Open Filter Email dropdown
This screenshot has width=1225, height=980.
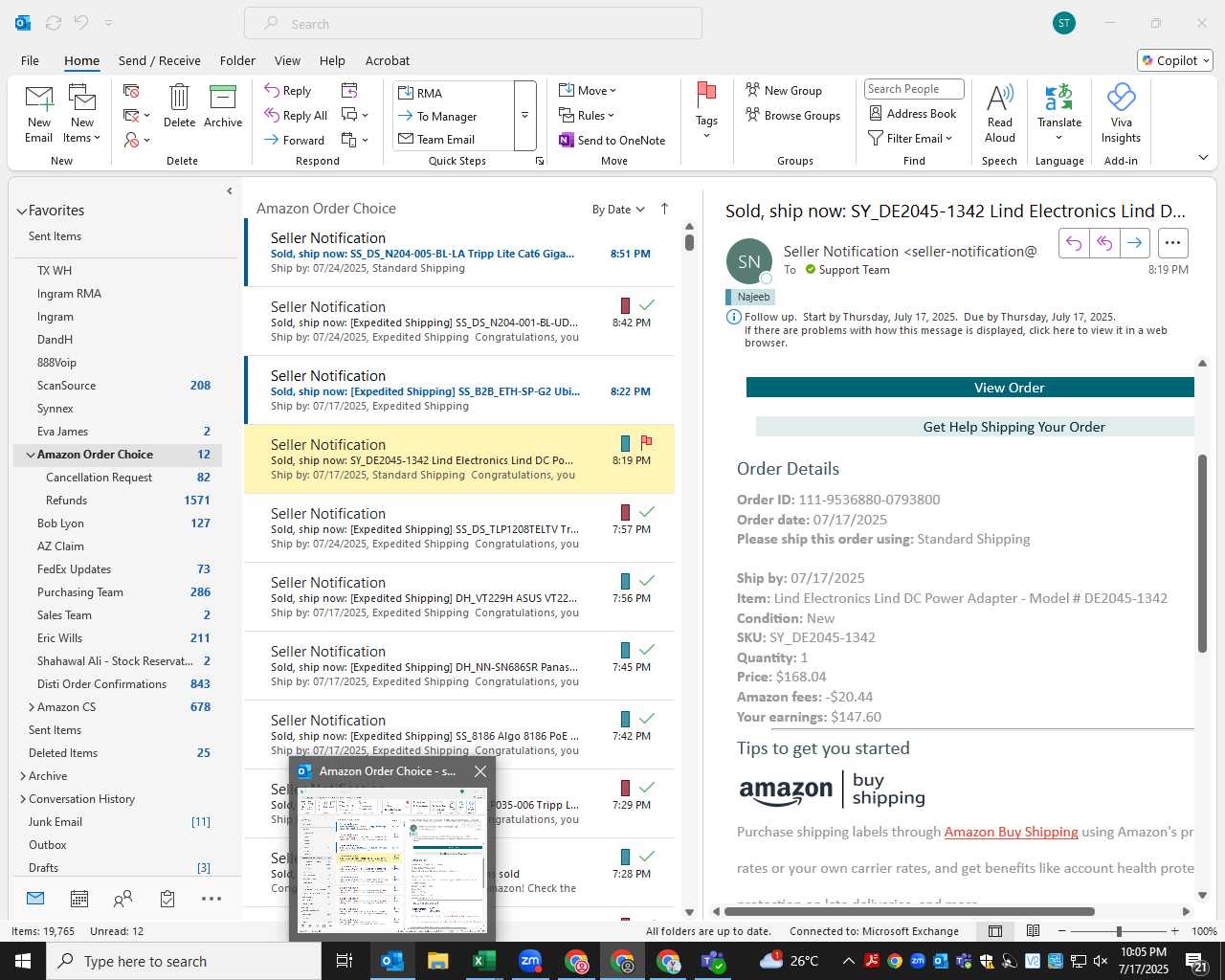tap(910, 138)
